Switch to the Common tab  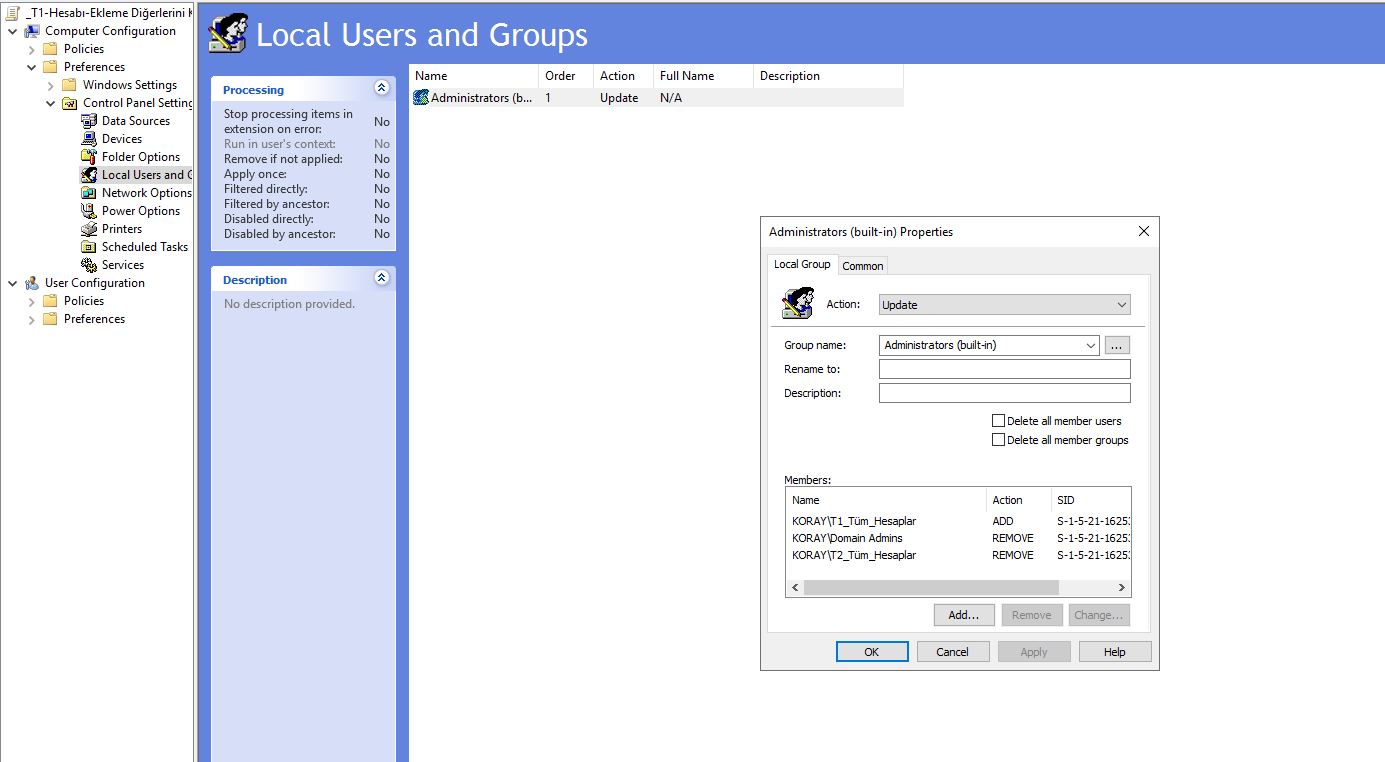click(x=862, y=265)
